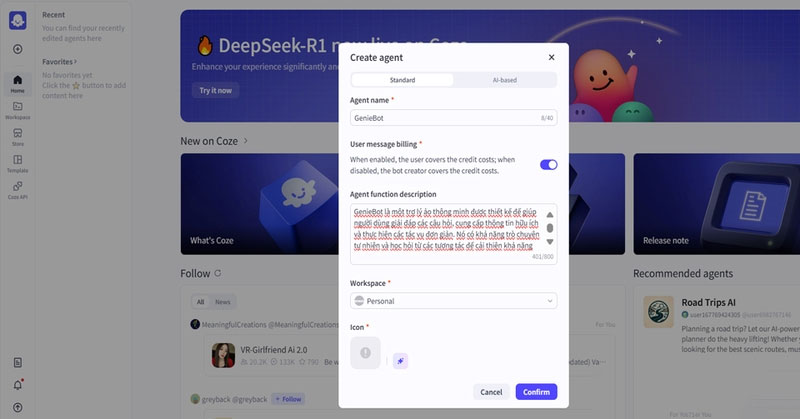Open notifications bell icon
This screenshot has height=419, width=800.
[x=17, y=385]
